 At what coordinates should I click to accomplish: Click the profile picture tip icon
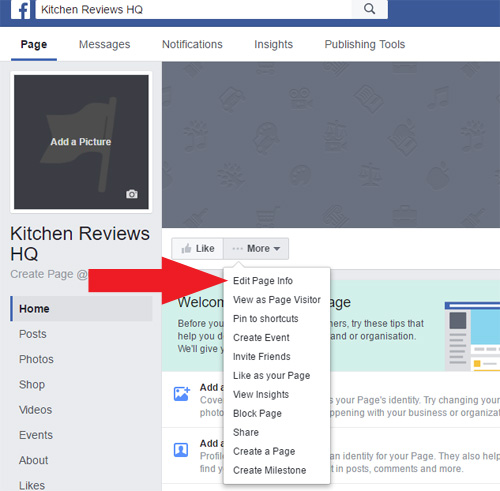[181, 450]
